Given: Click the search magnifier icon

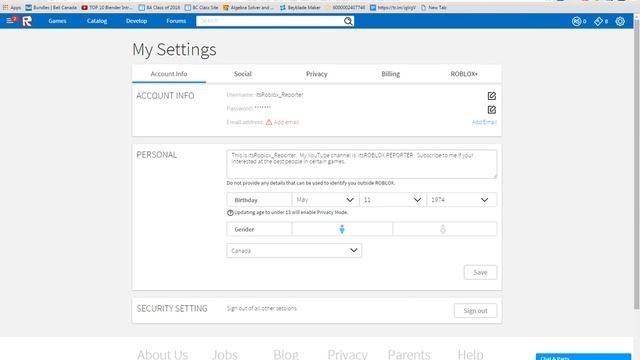Looking at the screenshot, I should (x=348, y=21).
